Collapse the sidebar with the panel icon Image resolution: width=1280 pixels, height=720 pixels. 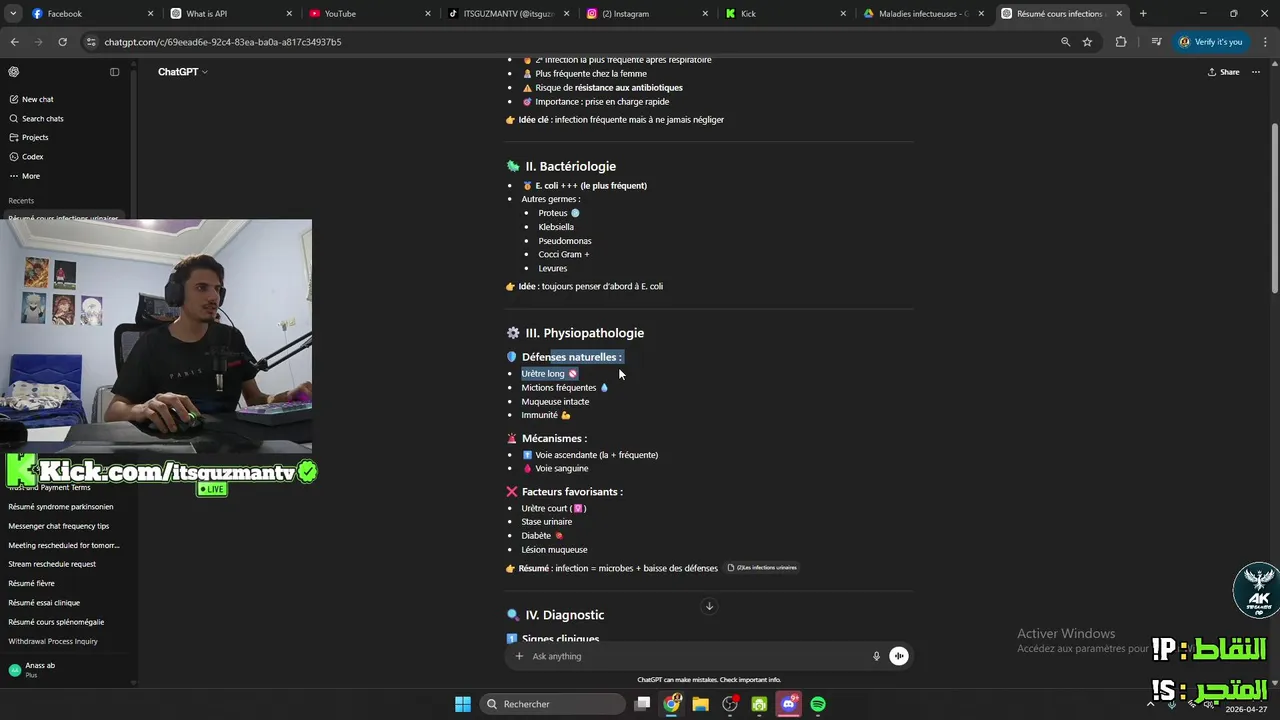(x=114, y=72)
